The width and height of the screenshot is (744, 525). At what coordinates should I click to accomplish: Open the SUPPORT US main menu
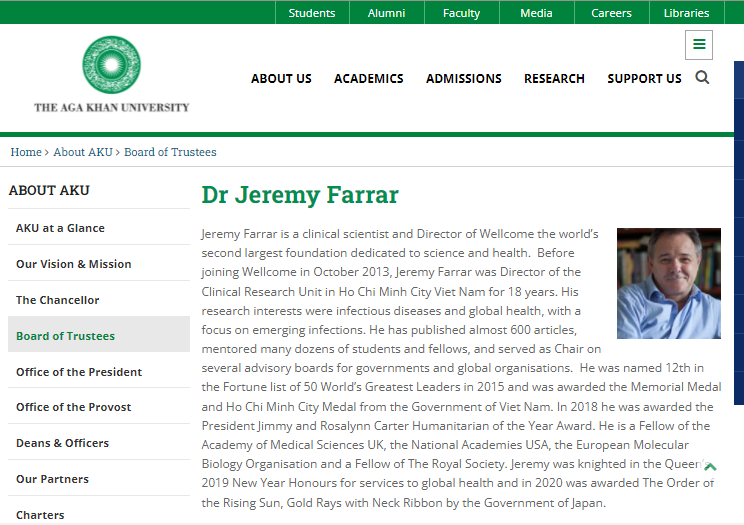[644, 79]
